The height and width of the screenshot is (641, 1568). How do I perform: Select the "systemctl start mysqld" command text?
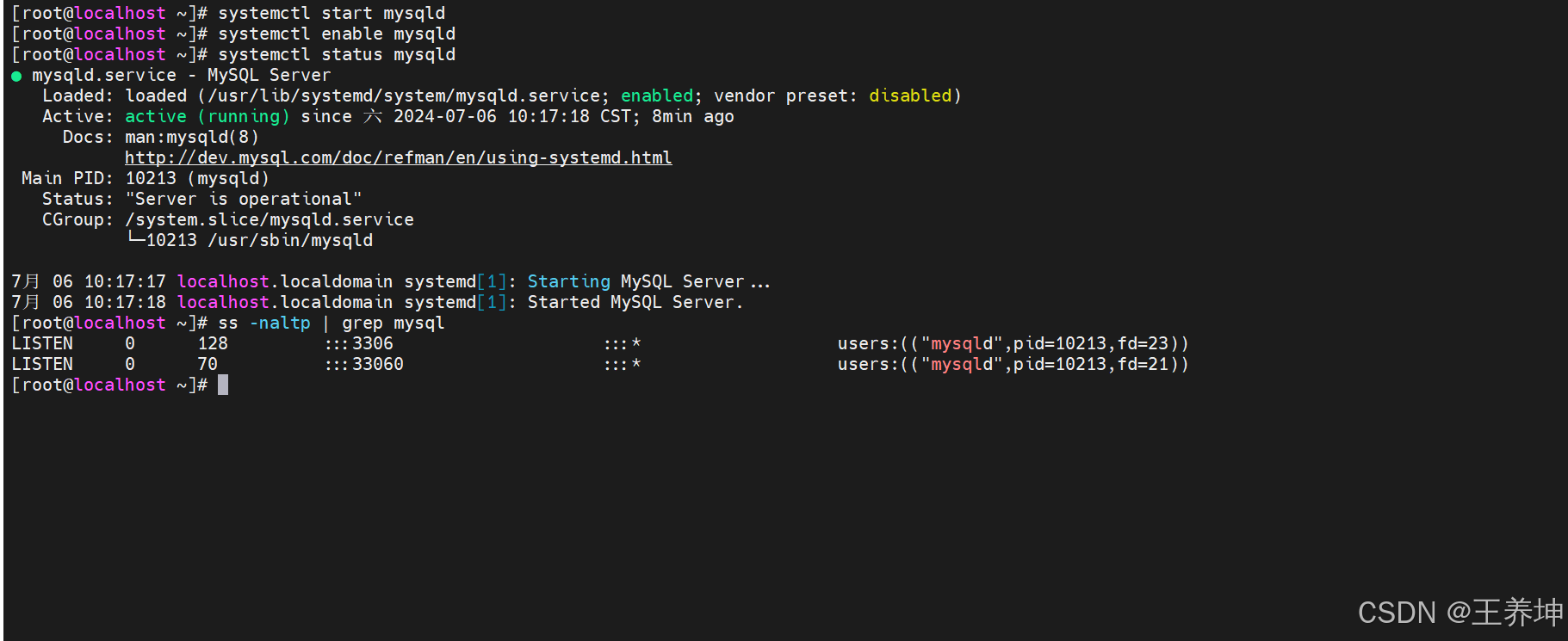[332, 13]
